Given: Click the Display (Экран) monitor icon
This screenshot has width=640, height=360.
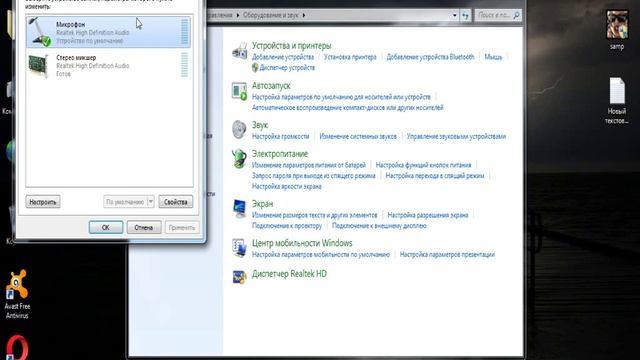Looking at the screenshot, I should click(x=239, y=209).
